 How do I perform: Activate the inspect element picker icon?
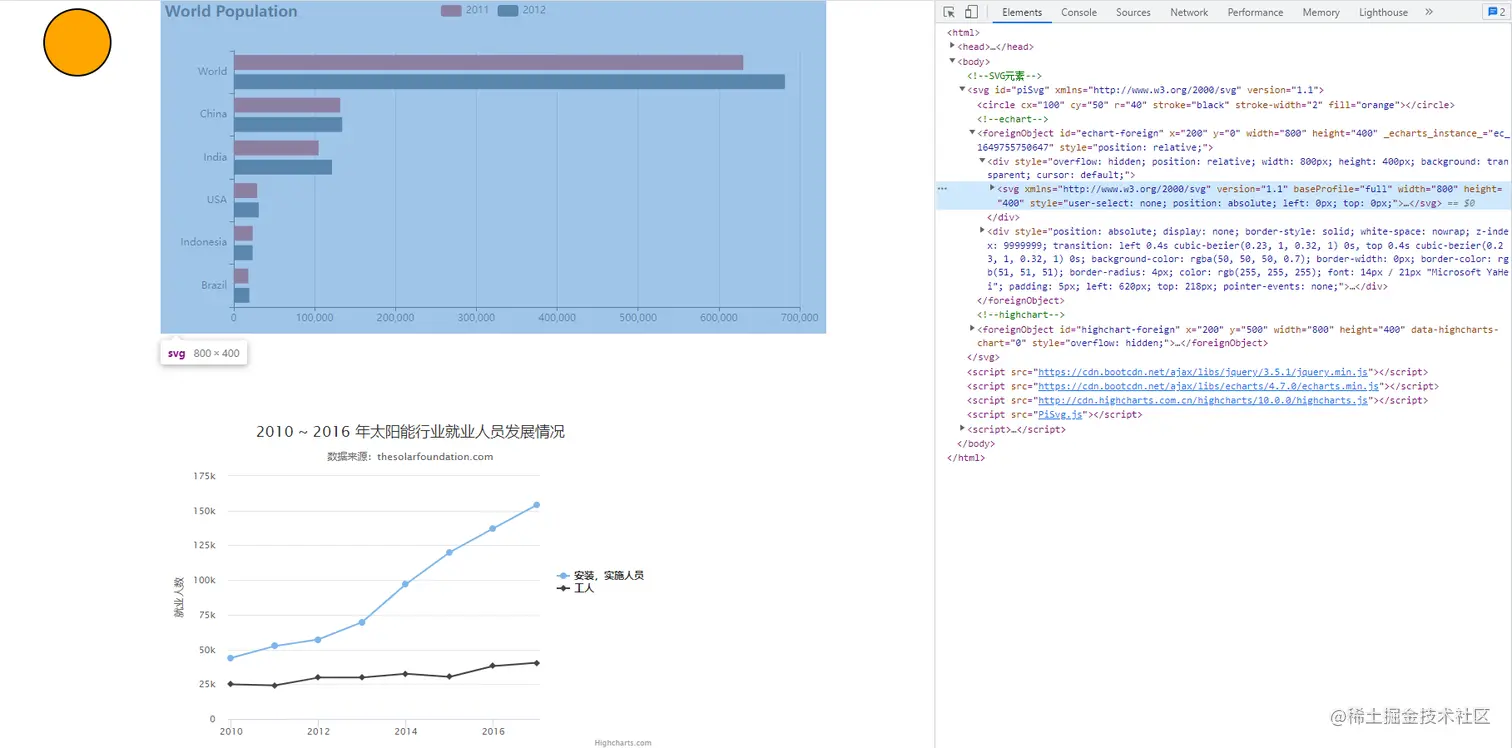pyautogui.click(x=949, y=12)
